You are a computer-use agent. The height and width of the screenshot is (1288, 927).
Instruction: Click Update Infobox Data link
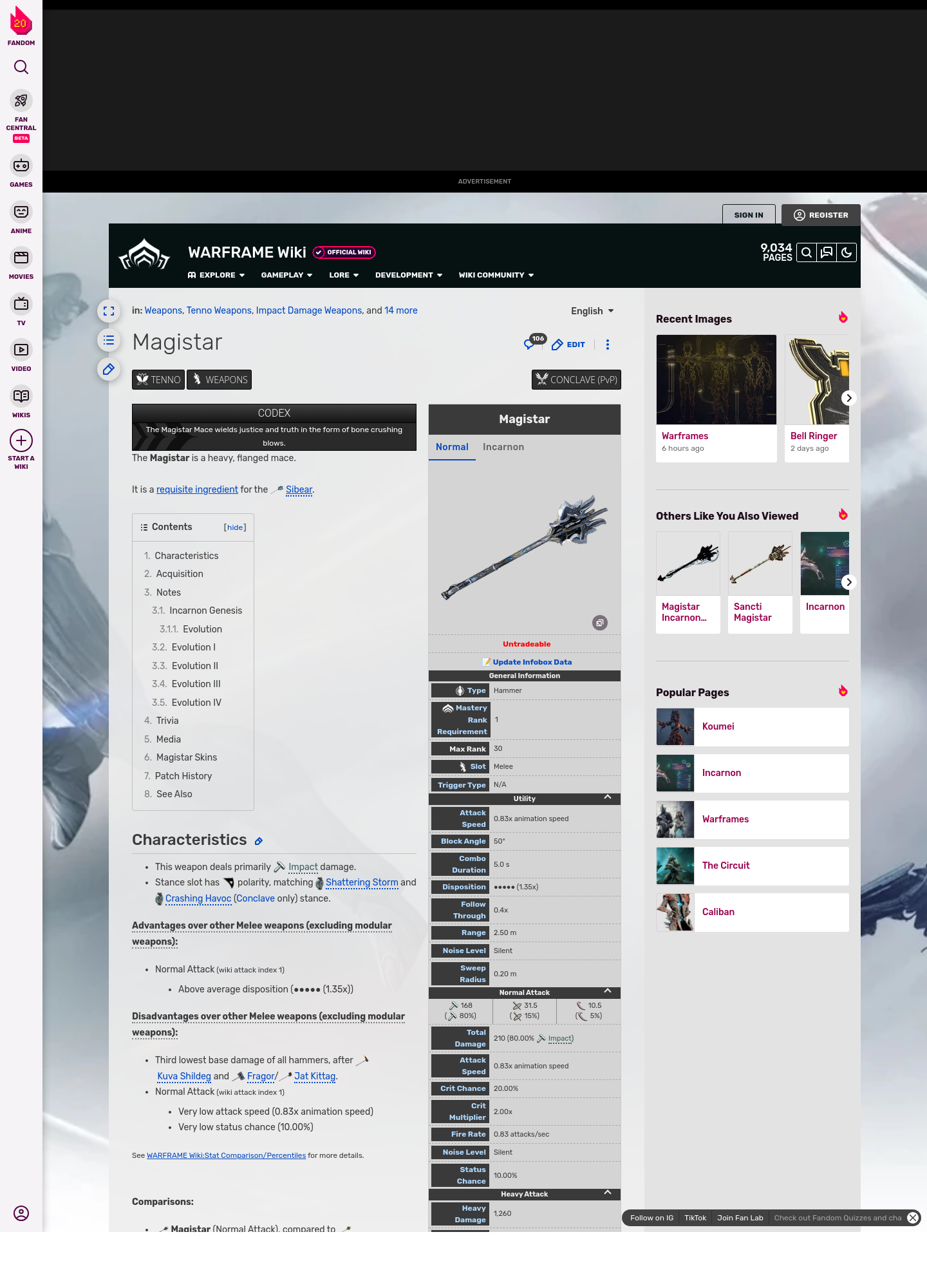pos(532,662)
